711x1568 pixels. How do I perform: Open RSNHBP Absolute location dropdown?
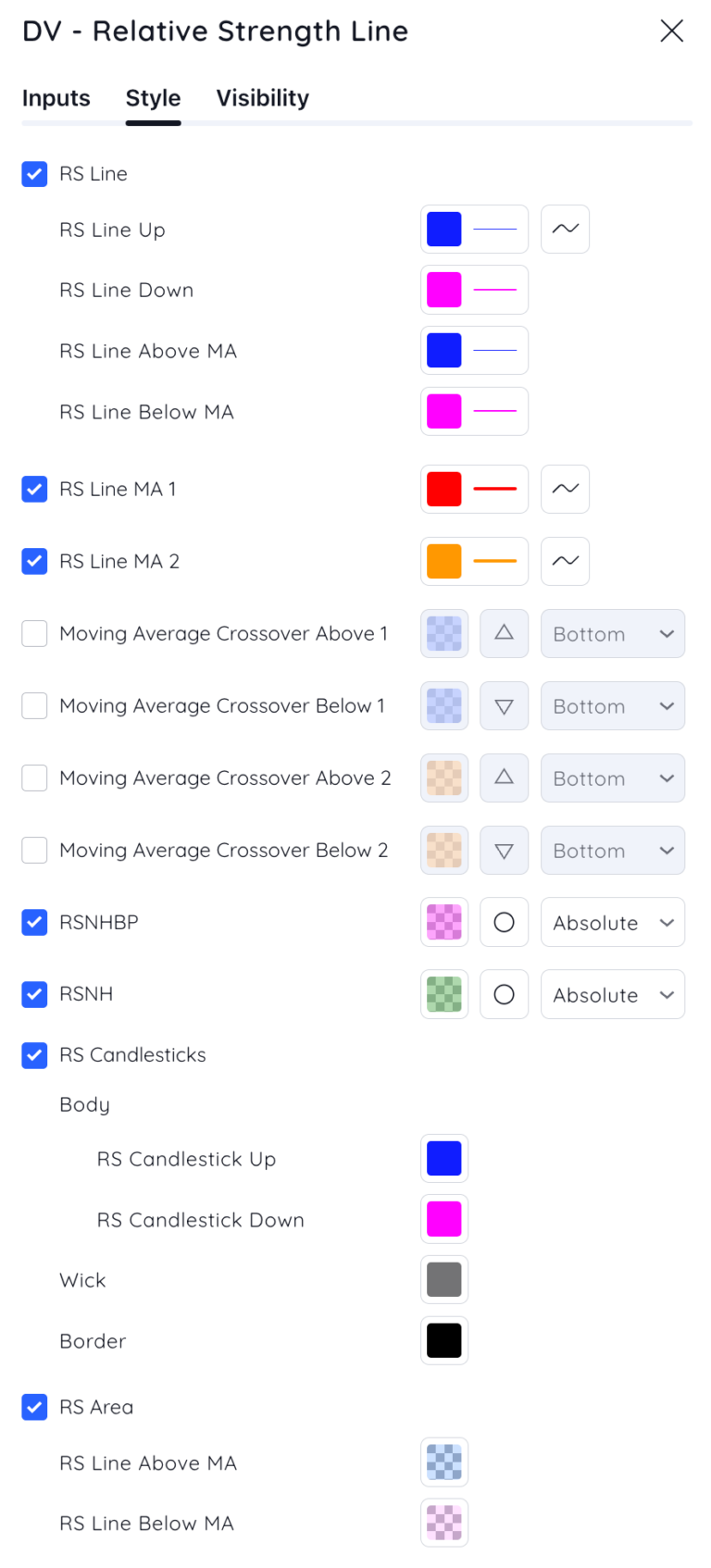[612, 922]
